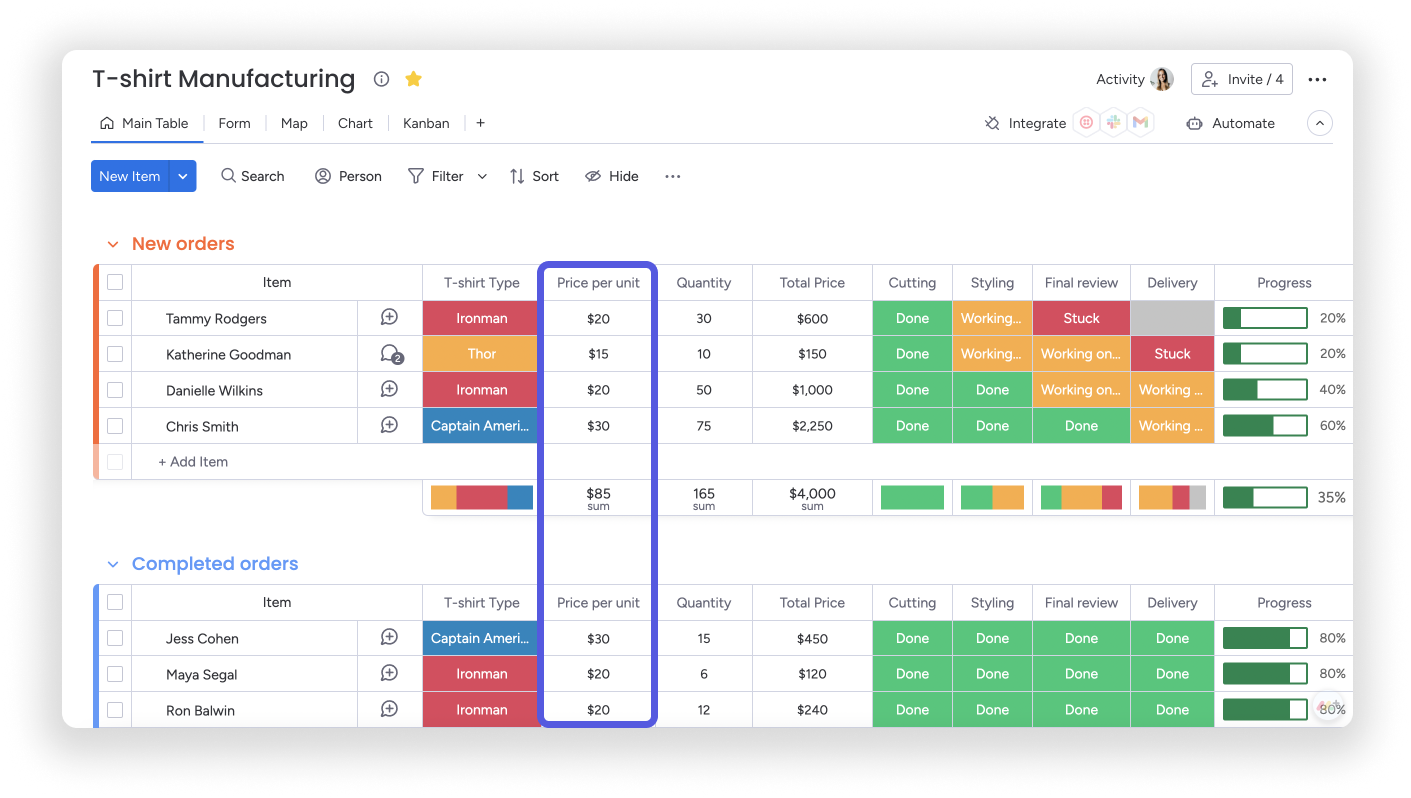Click Quantity column header in New orders
The width and height of the screenshot is (1411, 798).
pyautogui.click(x=704, y=282)
